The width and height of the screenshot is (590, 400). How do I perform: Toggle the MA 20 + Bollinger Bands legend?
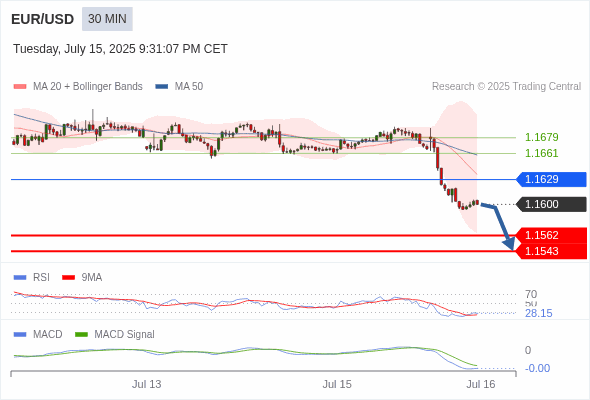click(78, 87)
